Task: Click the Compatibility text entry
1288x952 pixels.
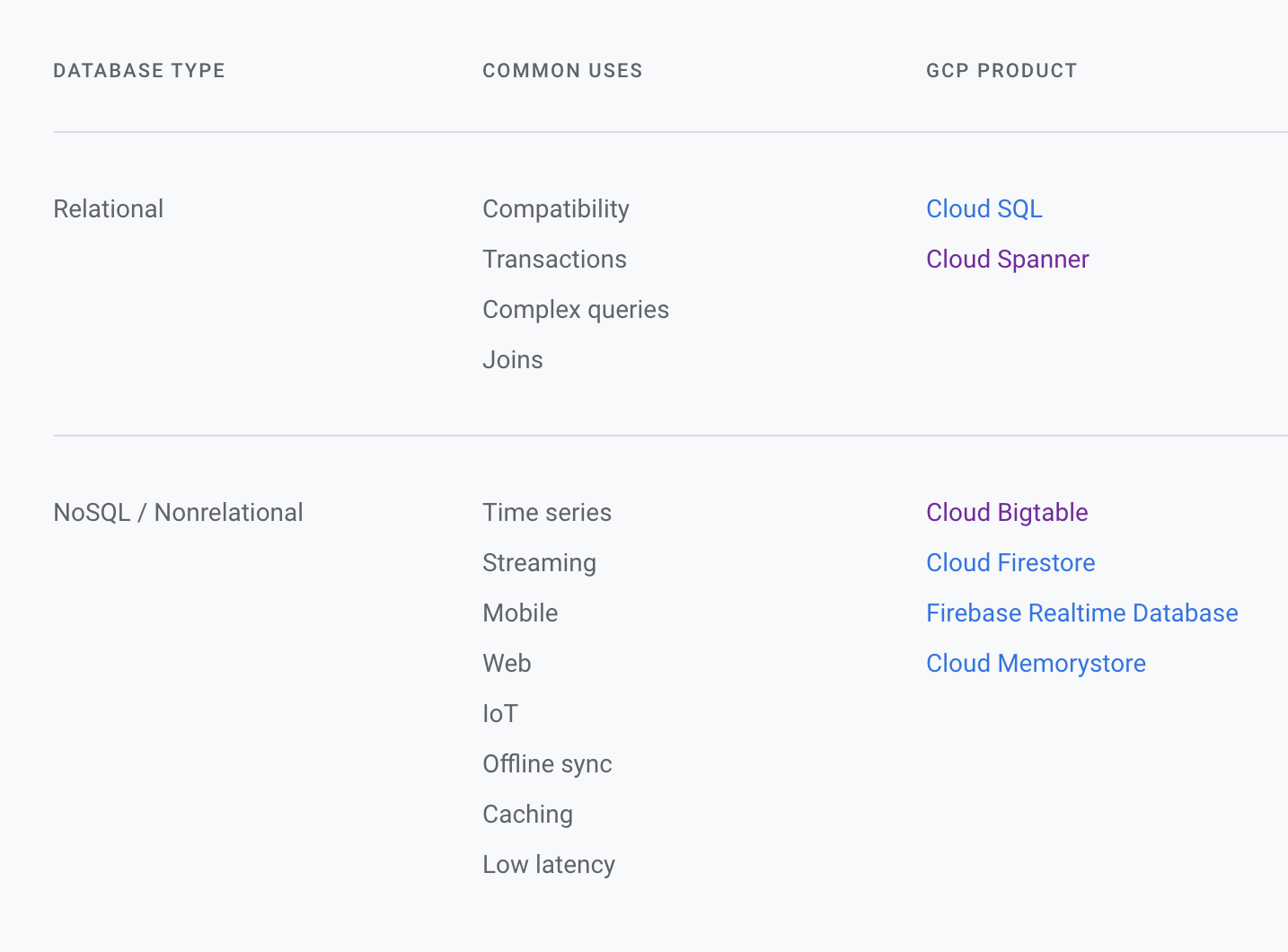Action: point(556,209)
